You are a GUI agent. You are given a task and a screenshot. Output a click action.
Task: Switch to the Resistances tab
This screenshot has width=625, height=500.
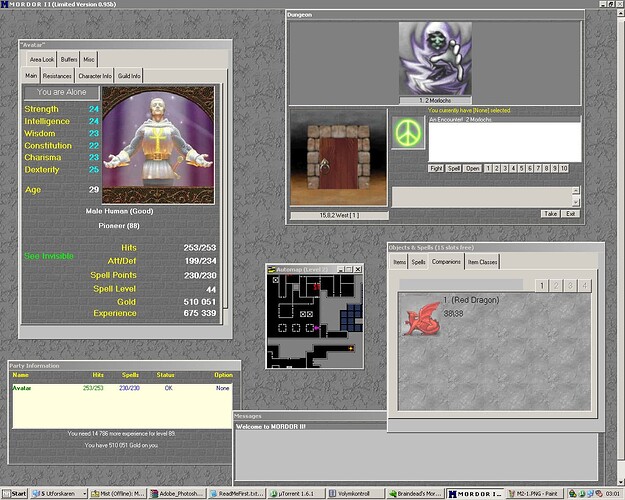click(x=57, y=76)
